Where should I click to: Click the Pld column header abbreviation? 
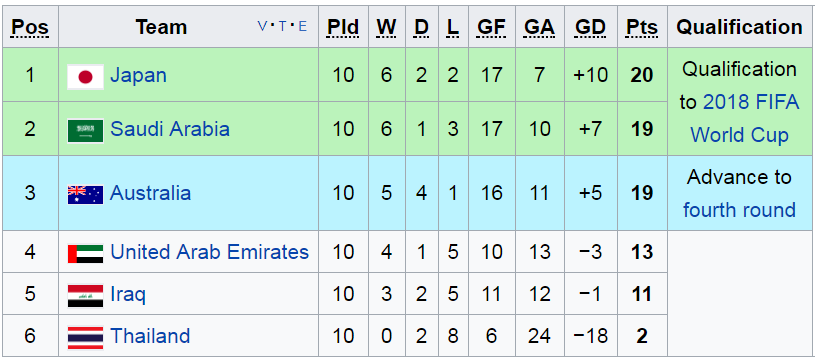(343, 27)
